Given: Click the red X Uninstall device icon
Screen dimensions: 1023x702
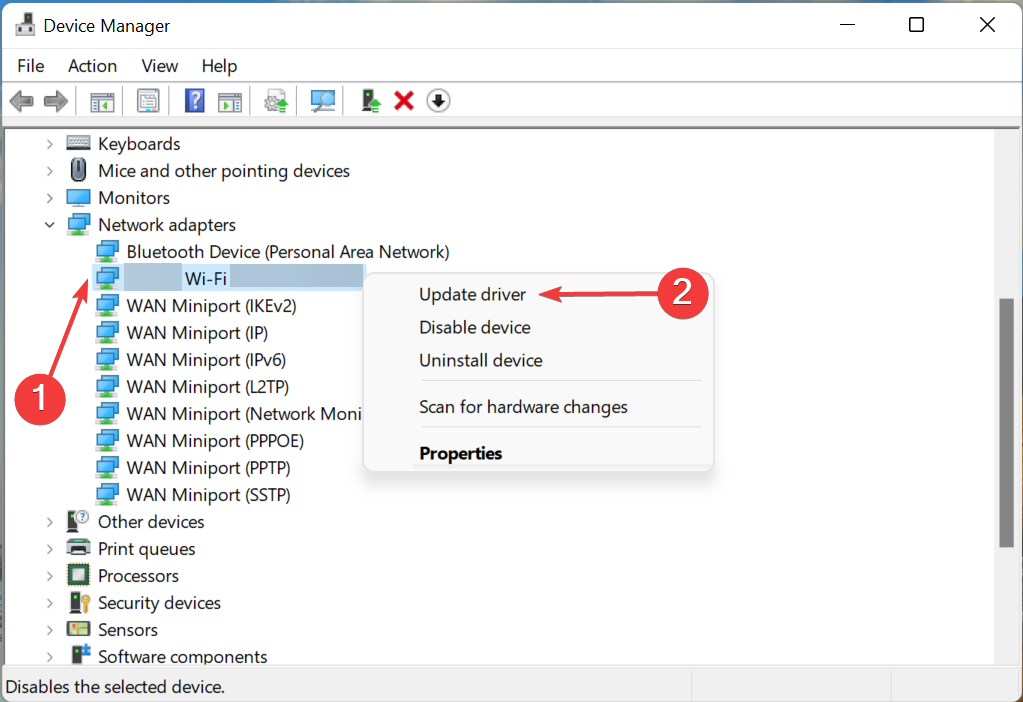Looking at the screenshot, I should pos(404,101).
